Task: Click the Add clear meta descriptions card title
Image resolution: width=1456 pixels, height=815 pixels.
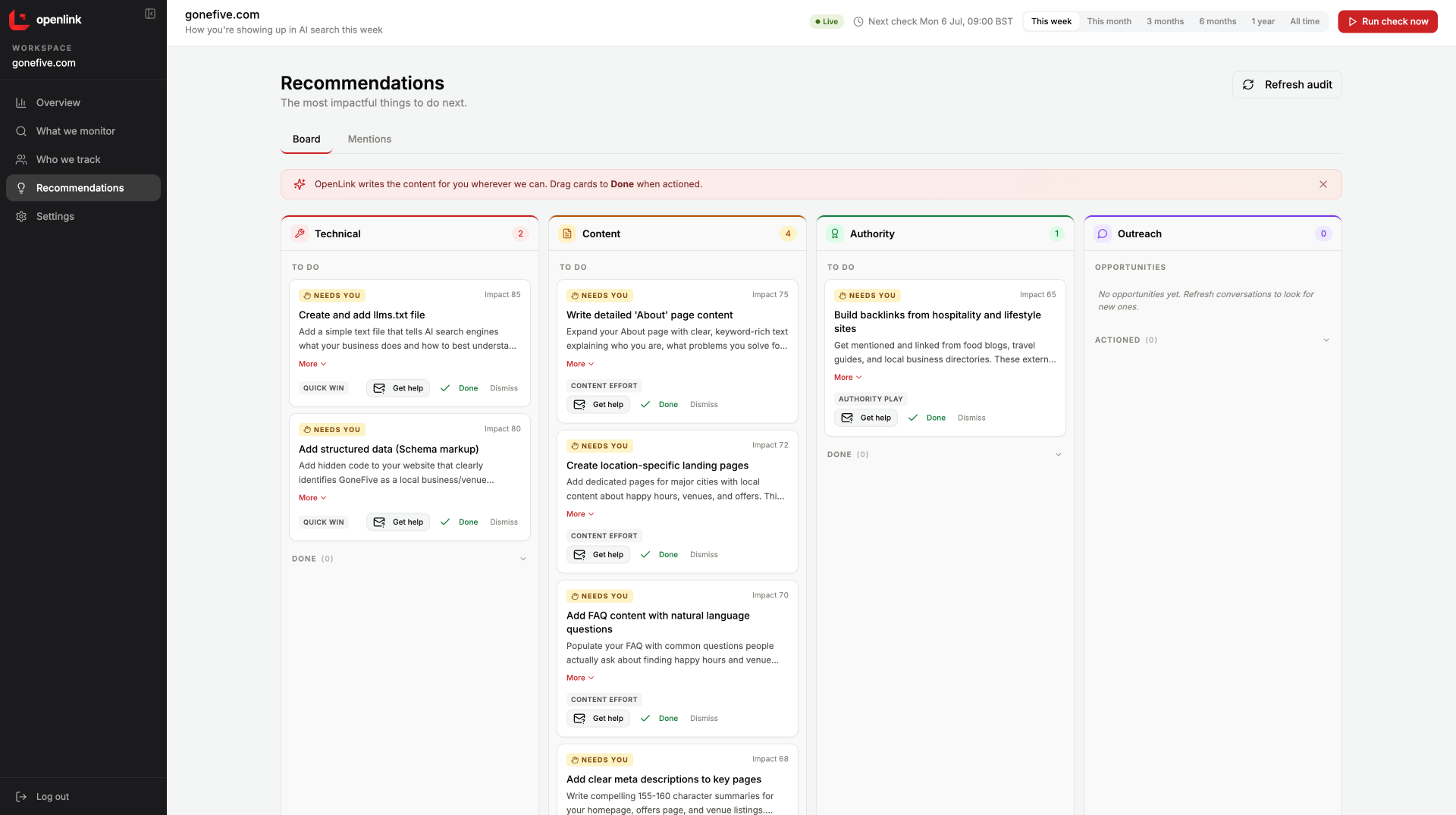Action: coord(664,779)
